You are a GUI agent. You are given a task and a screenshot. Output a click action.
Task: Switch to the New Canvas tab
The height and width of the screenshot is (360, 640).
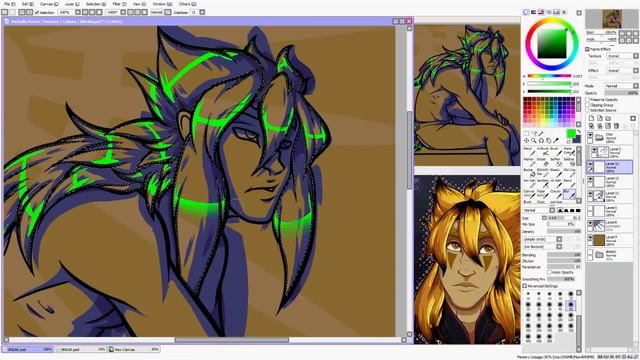click(134, 349)
